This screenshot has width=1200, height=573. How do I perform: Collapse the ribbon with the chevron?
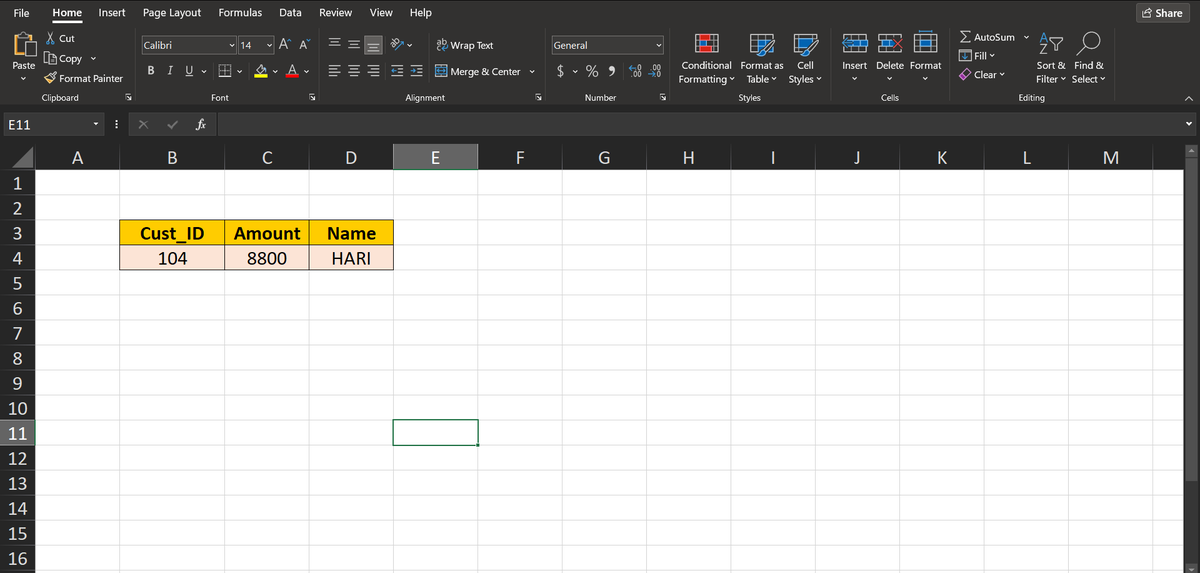1187,98
